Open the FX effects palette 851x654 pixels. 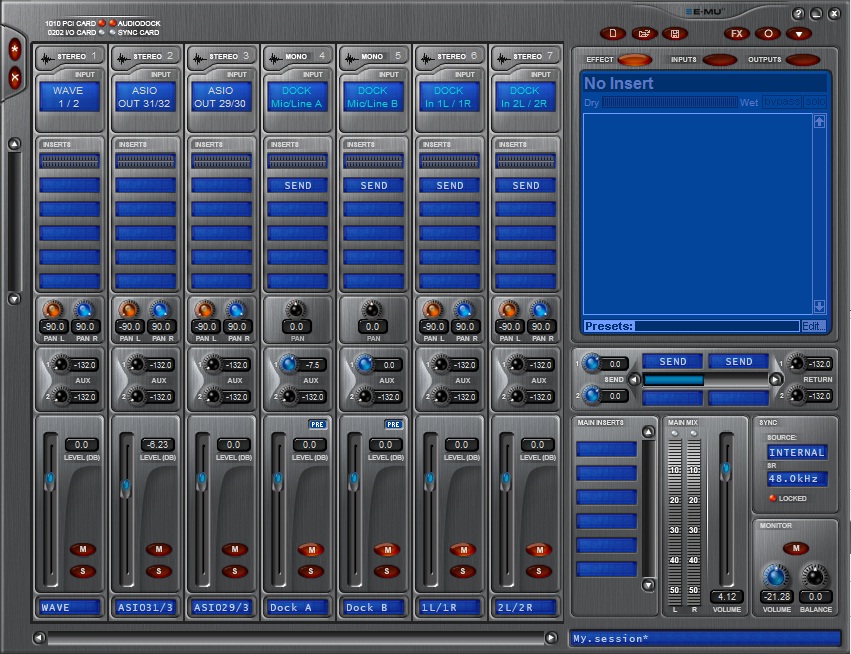pyautogui.click(x=737, y=33)
